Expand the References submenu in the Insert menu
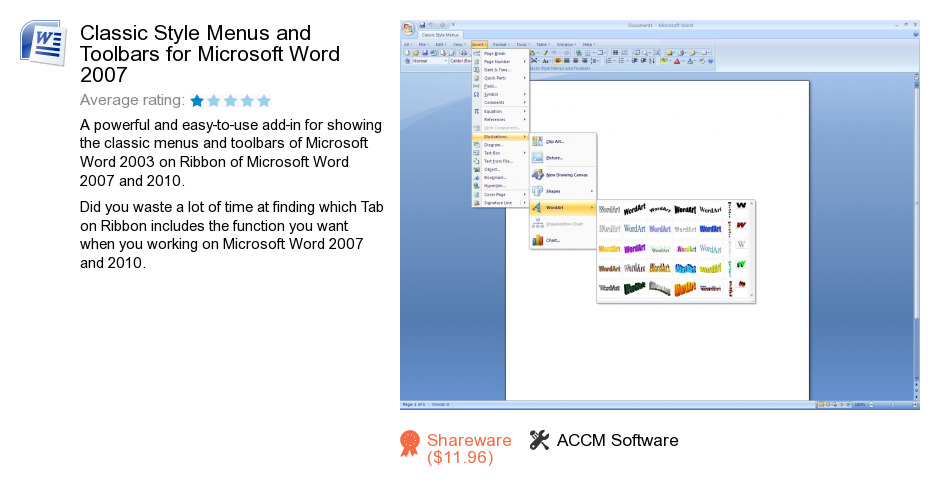This screenshot has height=493, width=940. click(501, 119)
